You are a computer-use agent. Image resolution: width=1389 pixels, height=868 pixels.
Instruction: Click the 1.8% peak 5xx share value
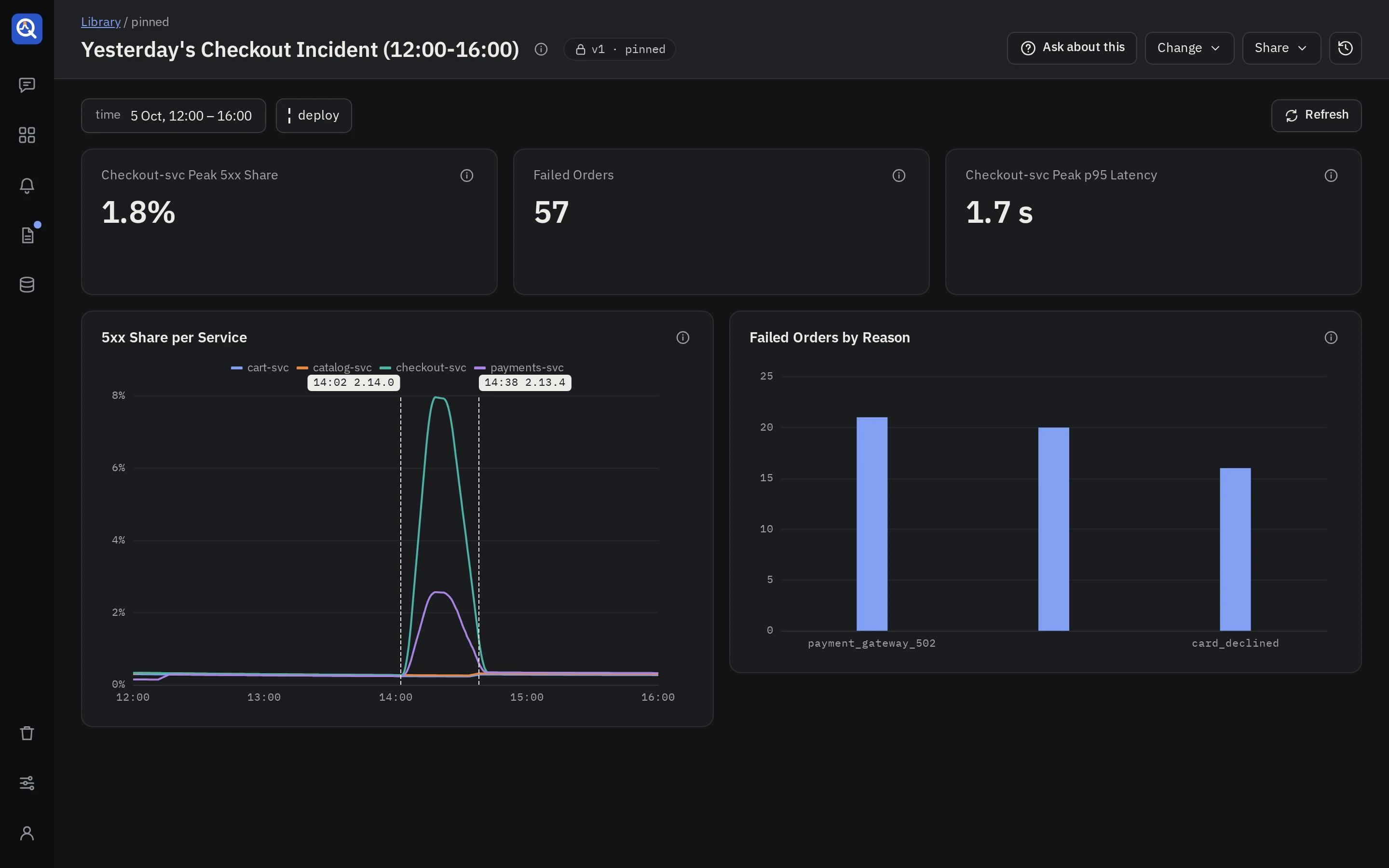[x=138, y=212]
